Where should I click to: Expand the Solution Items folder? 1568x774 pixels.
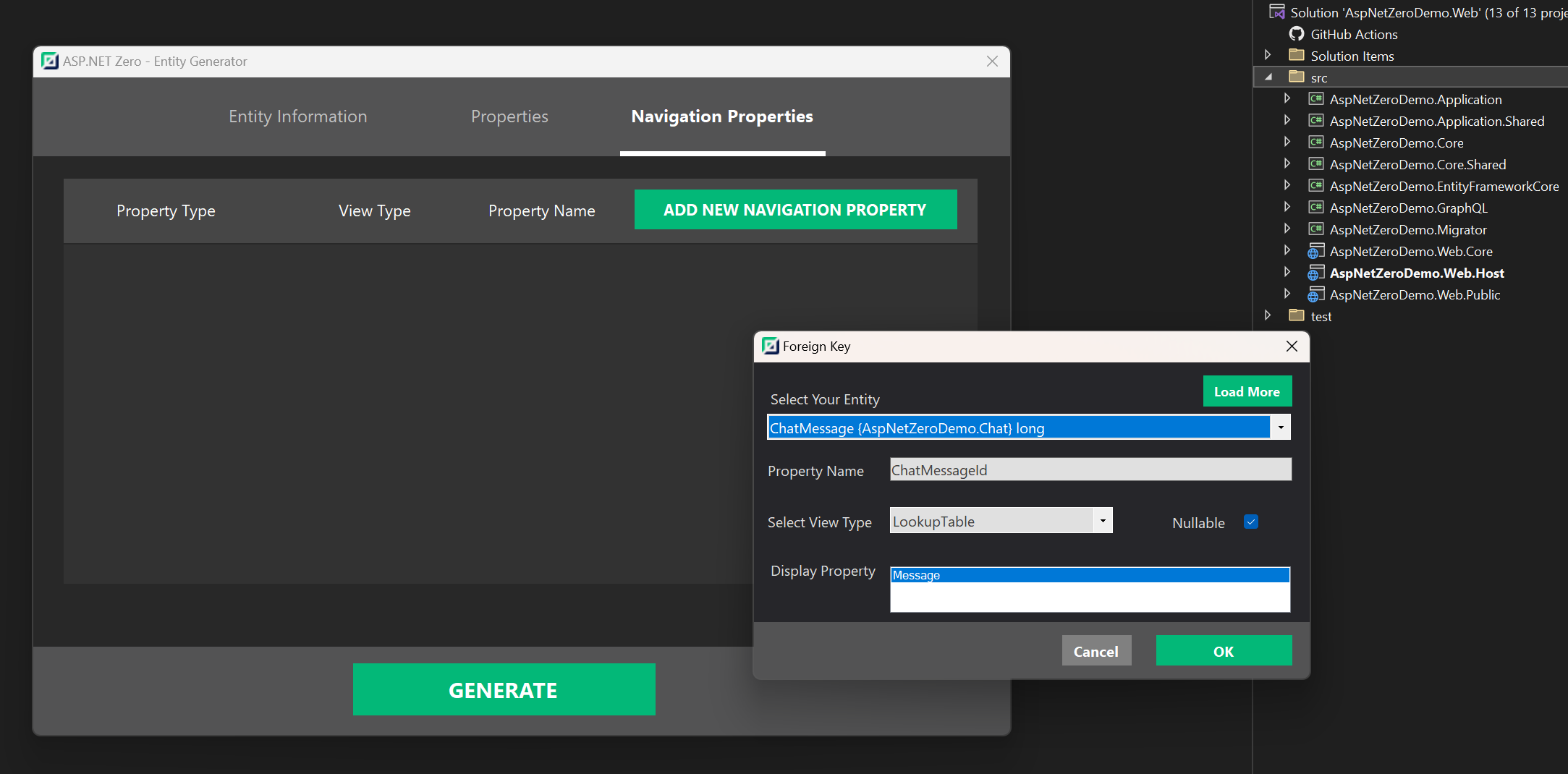pos(1268,55)
